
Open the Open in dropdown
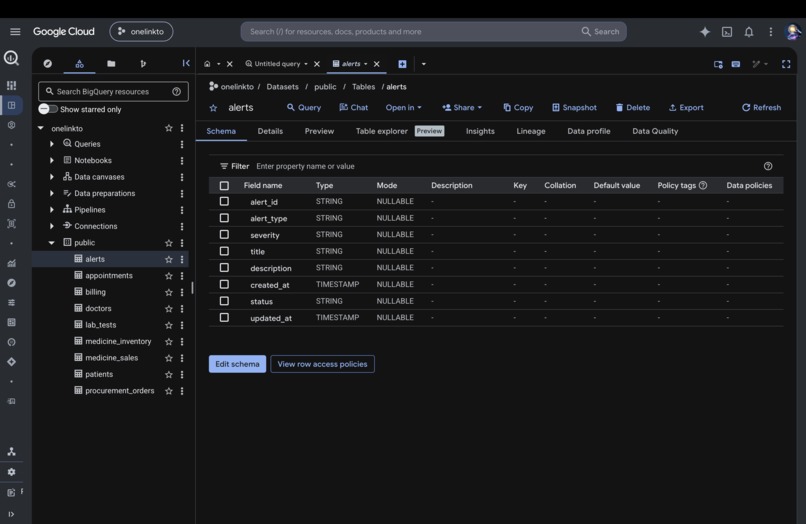(404, 107)
